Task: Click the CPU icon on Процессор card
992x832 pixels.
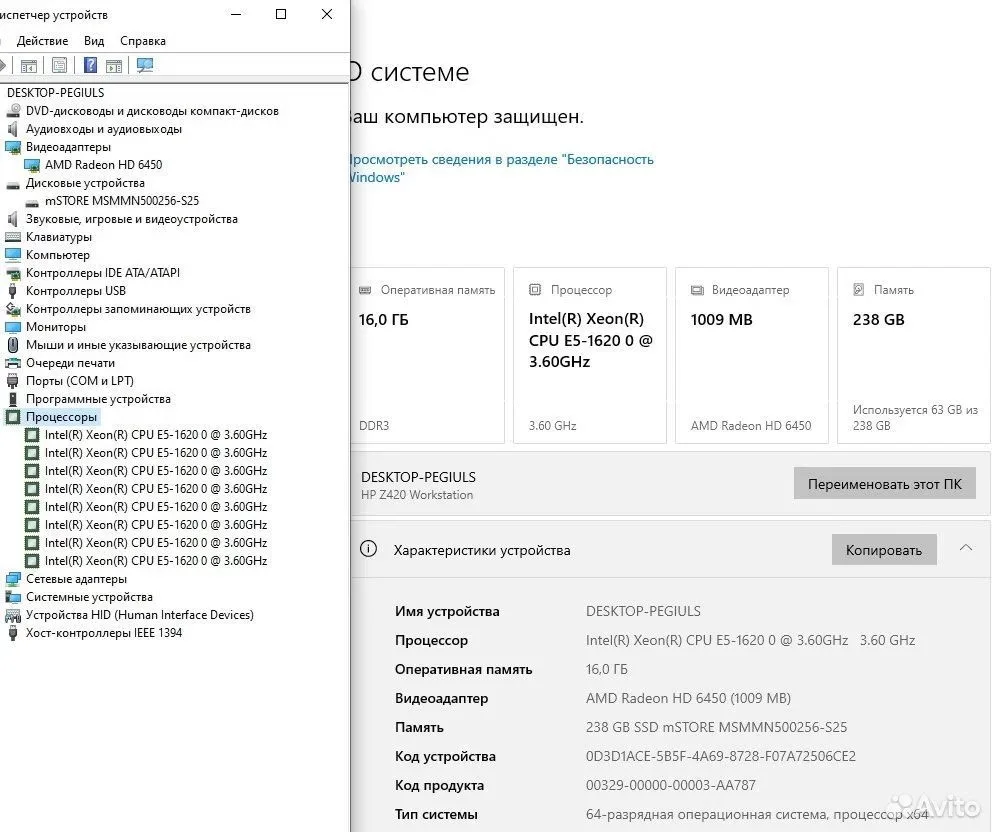Action: point(535,289)
